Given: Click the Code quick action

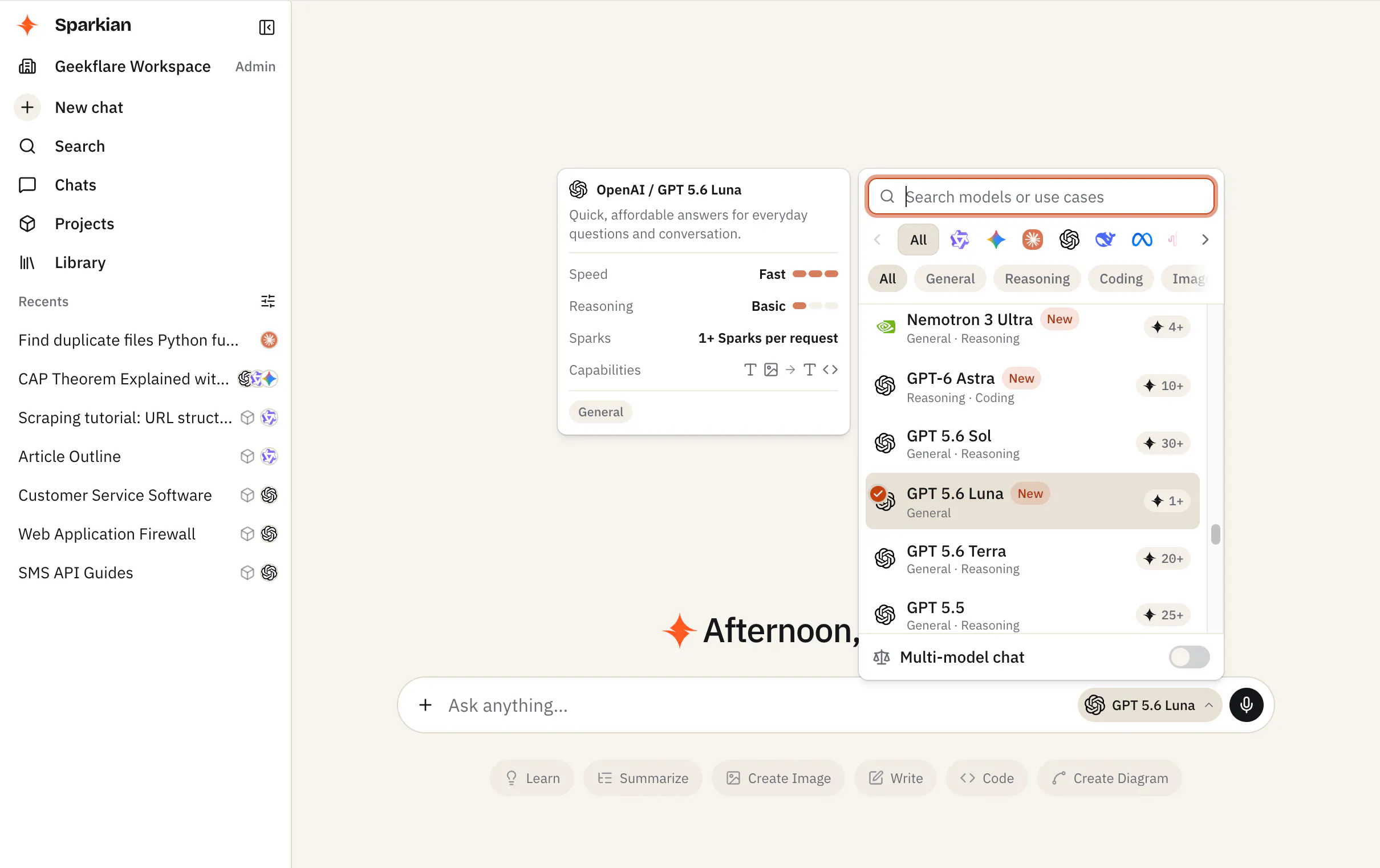Looking at the screenshot, I should tap(987, 778).
